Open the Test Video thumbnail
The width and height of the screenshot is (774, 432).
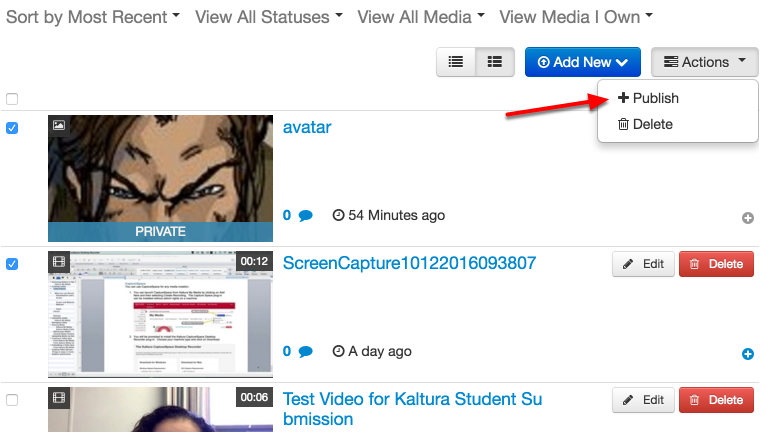[160, 409]
